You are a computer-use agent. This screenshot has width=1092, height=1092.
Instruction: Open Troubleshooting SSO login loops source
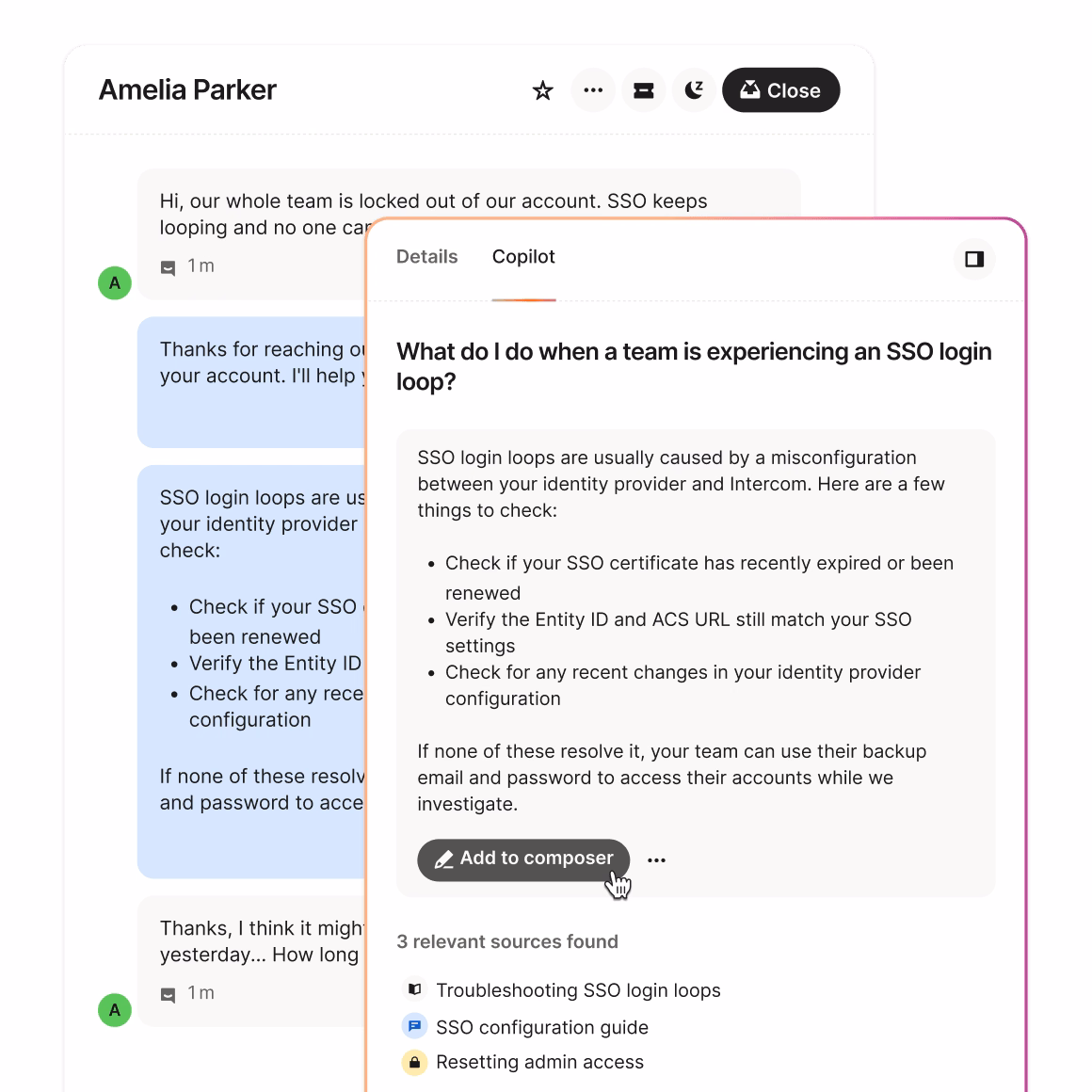[578, 990]
